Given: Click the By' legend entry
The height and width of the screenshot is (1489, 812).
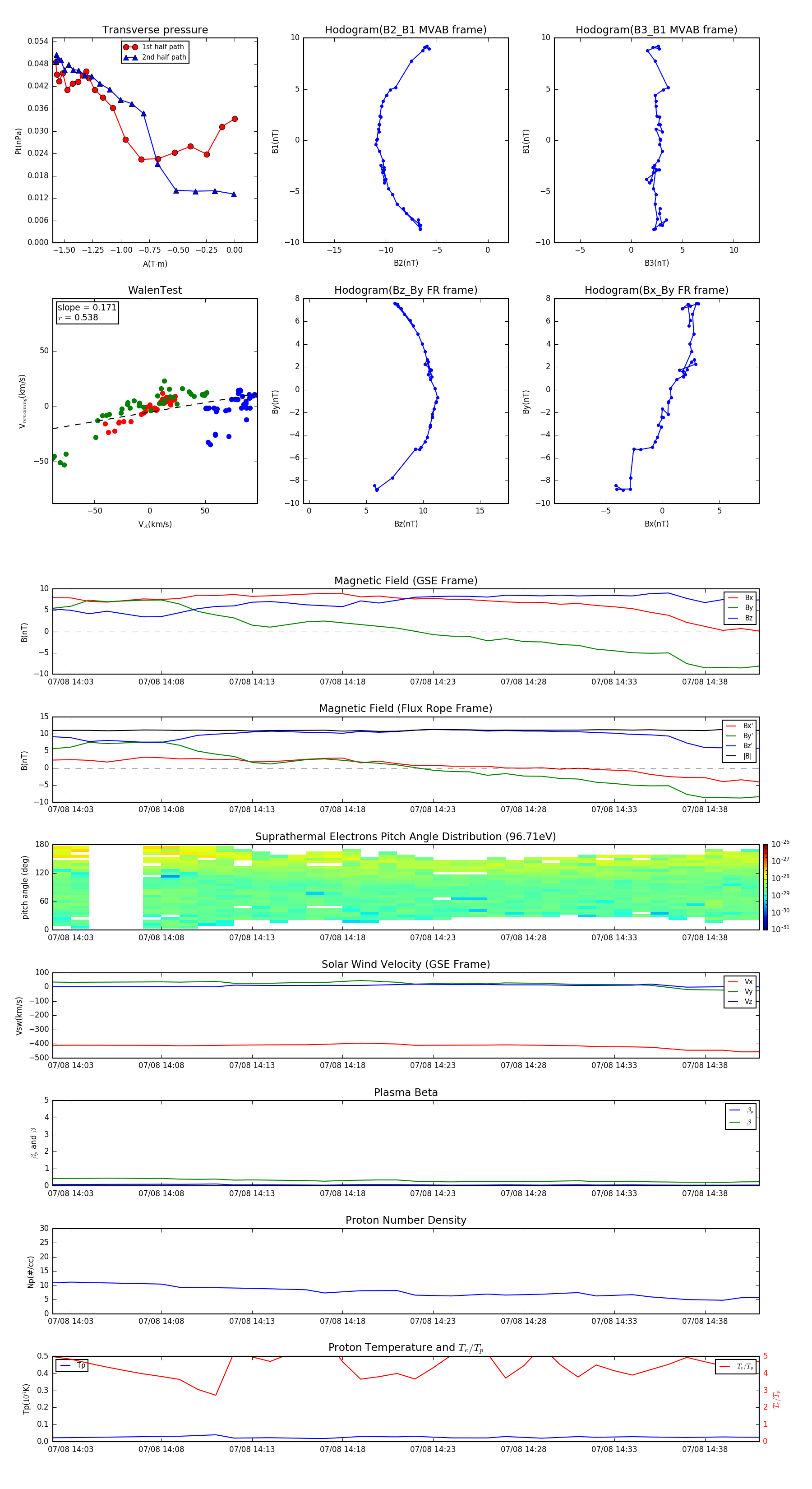Looking at the screenshot, I should (740, 736).
